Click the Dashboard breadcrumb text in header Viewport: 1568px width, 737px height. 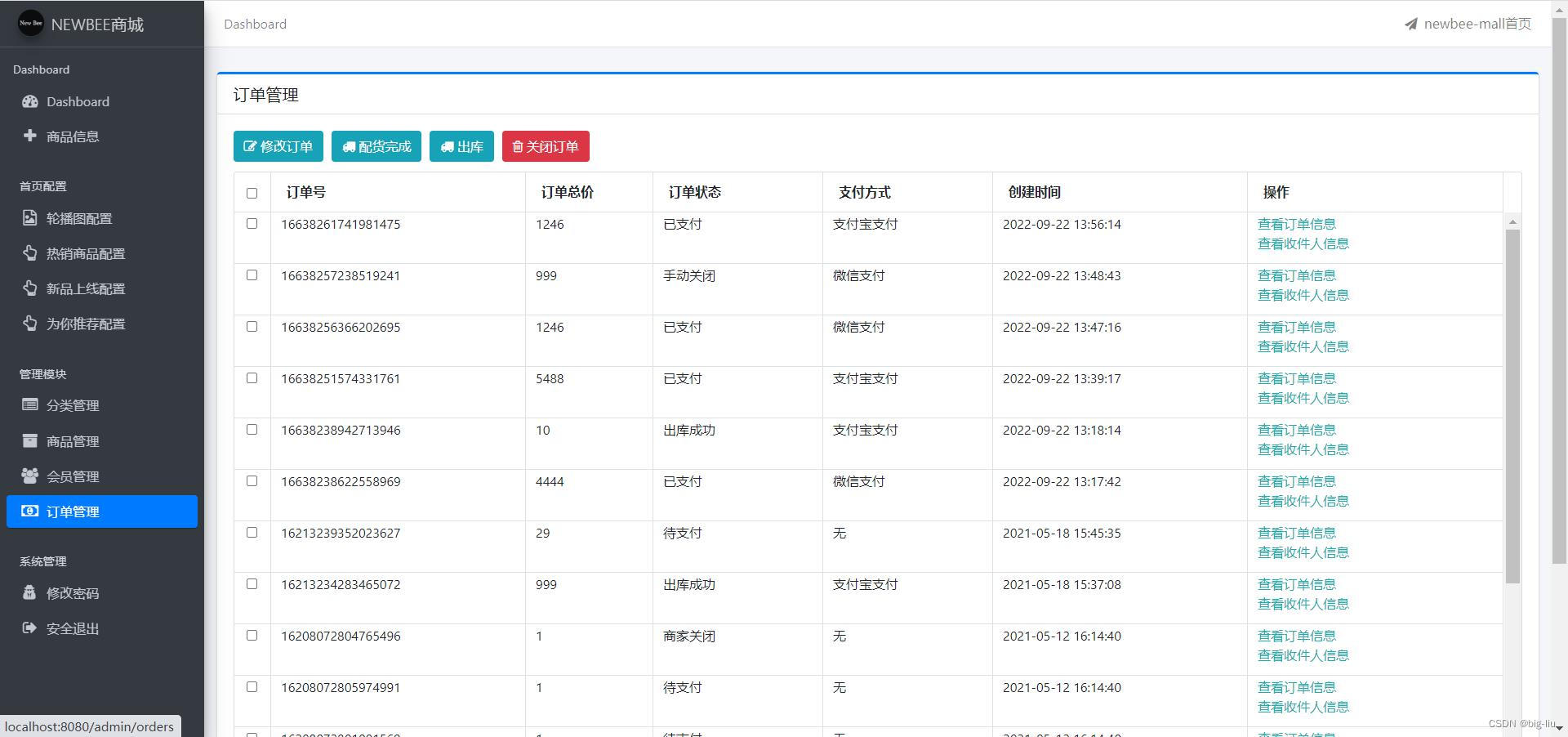tap(256, 24)
